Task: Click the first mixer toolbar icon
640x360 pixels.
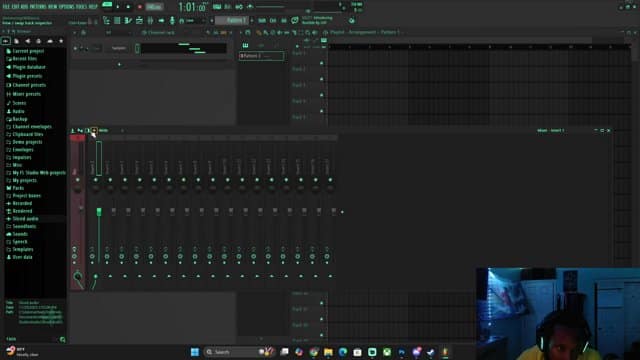Action: 73,131
